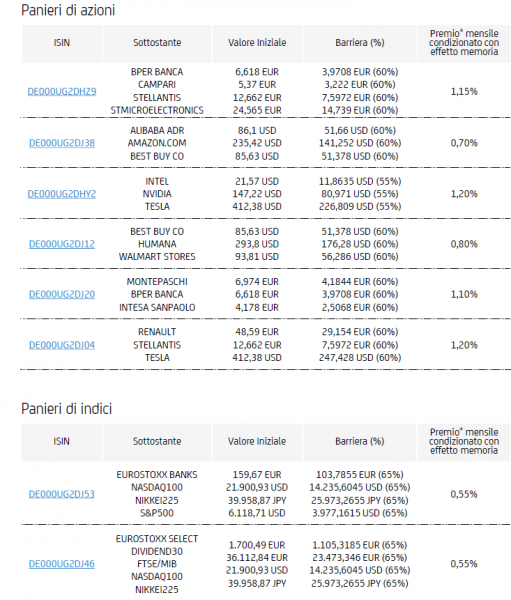Select the STMICROELECTRONICS underlying cell

click(157, 111)
